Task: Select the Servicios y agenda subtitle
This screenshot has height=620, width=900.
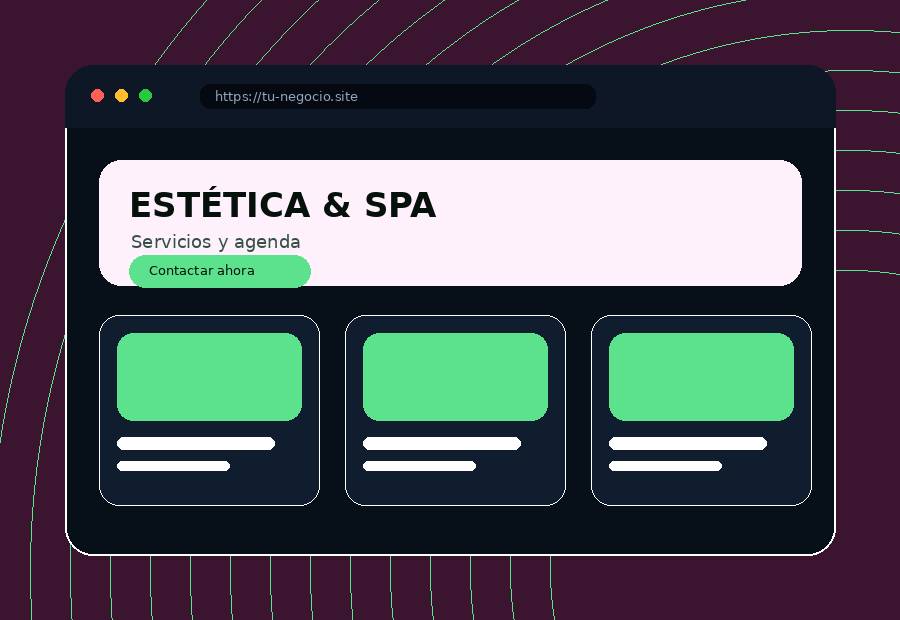Action: (215, 242)
